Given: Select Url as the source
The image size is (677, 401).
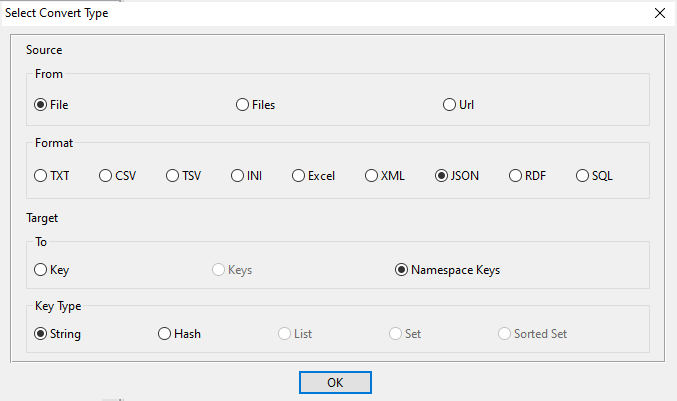Looking at the screenshot, I should [x=450, y=104].
